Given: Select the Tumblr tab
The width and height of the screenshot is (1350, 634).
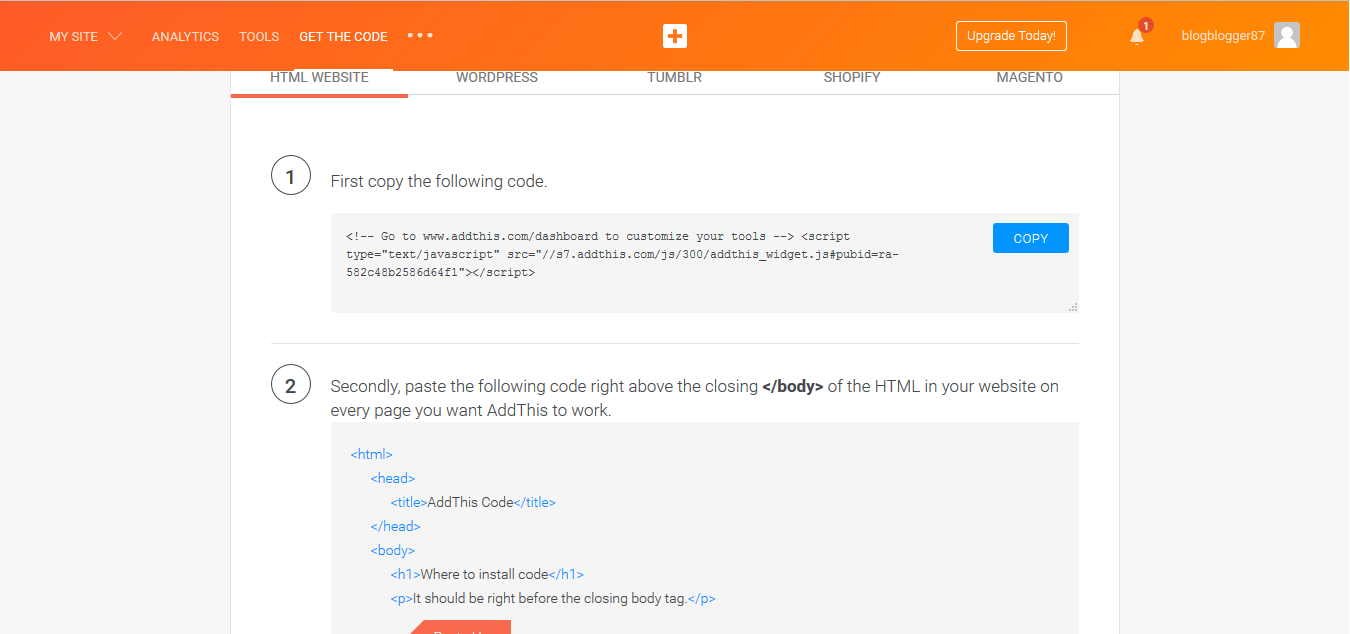Looking at the screenshot, I should 674,78.
